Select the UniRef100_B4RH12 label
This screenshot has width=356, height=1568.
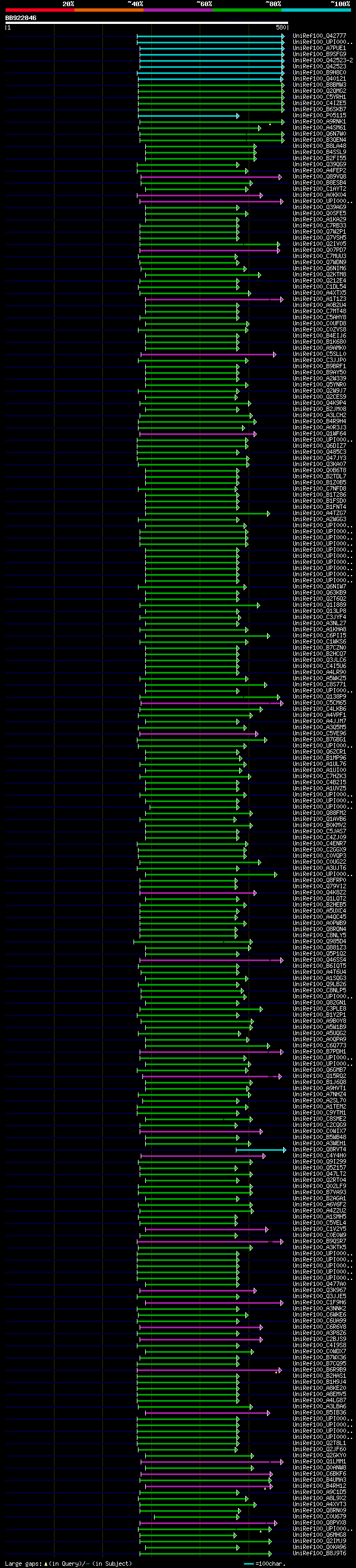click(319, 1486)
